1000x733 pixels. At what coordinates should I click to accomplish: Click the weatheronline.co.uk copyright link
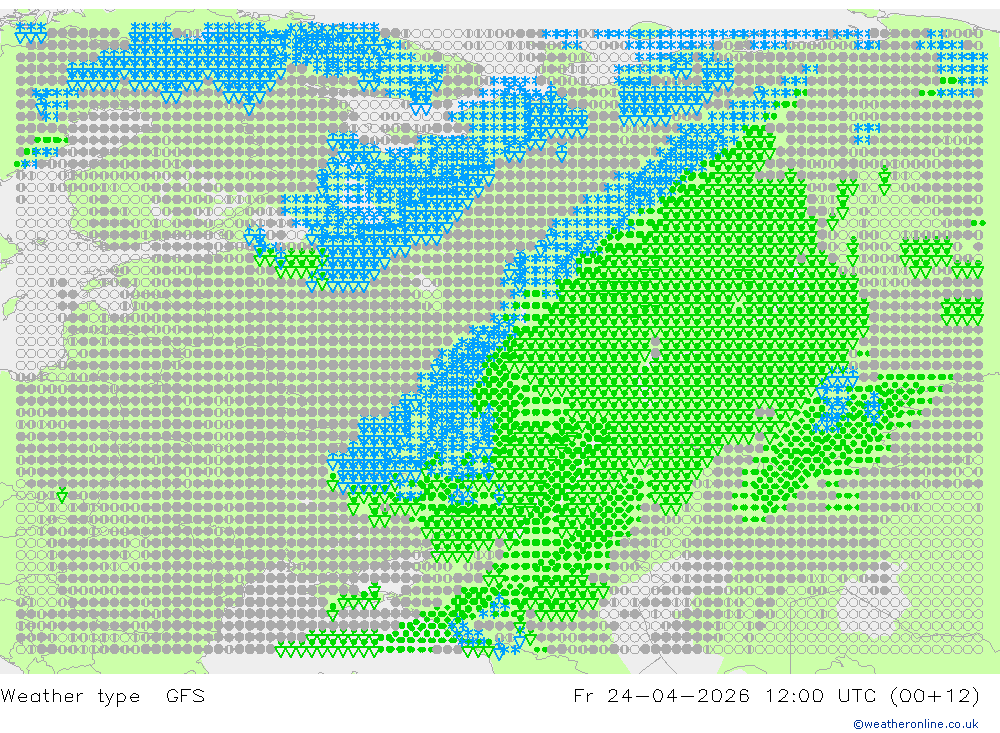coord(916,724)
